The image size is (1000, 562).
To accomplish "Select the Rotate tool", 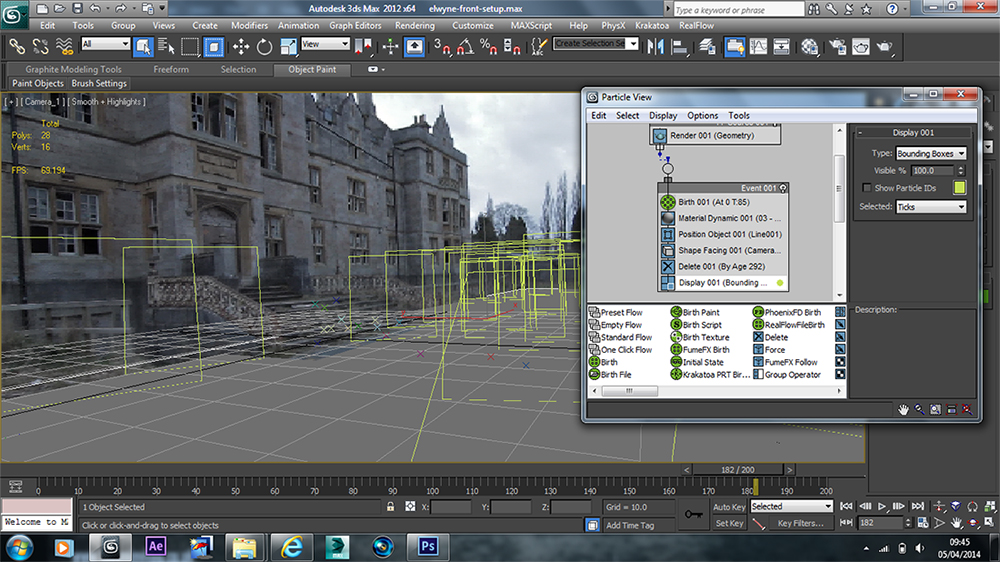I will coord(264,46).
